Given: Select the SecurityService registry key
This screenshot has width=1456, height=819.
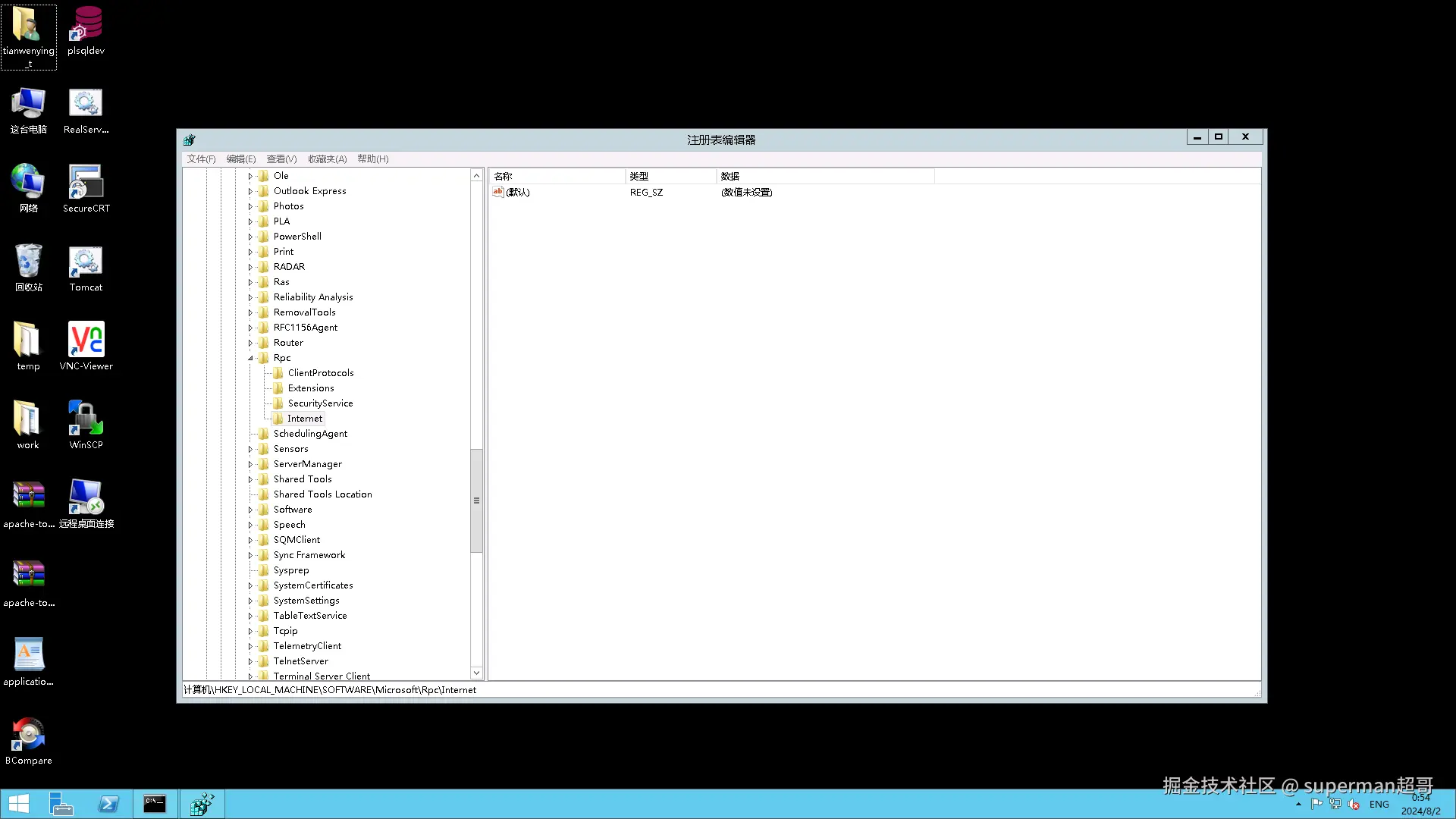Looking at the screenshot, I should 320,403.
